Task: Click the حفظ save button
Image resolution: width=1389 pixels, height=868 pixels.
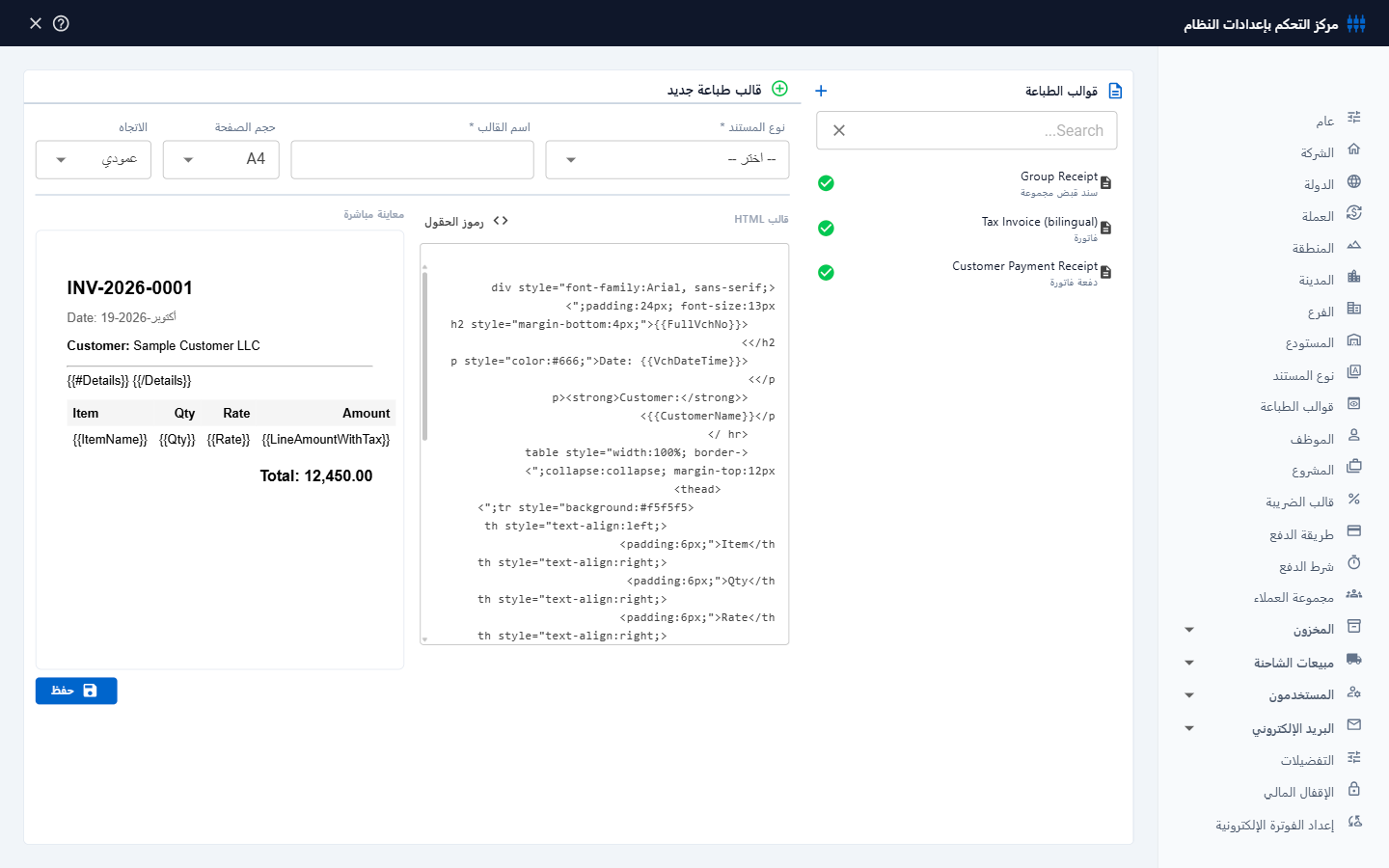Action: (x=76, y=691)
